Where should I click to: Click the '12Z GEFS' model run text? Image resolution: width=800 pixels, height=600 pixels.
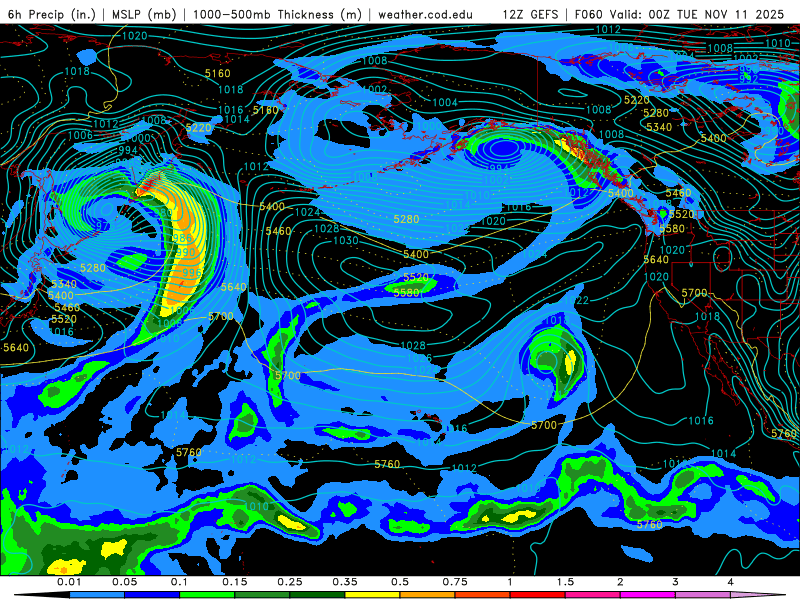coord(530,14)
